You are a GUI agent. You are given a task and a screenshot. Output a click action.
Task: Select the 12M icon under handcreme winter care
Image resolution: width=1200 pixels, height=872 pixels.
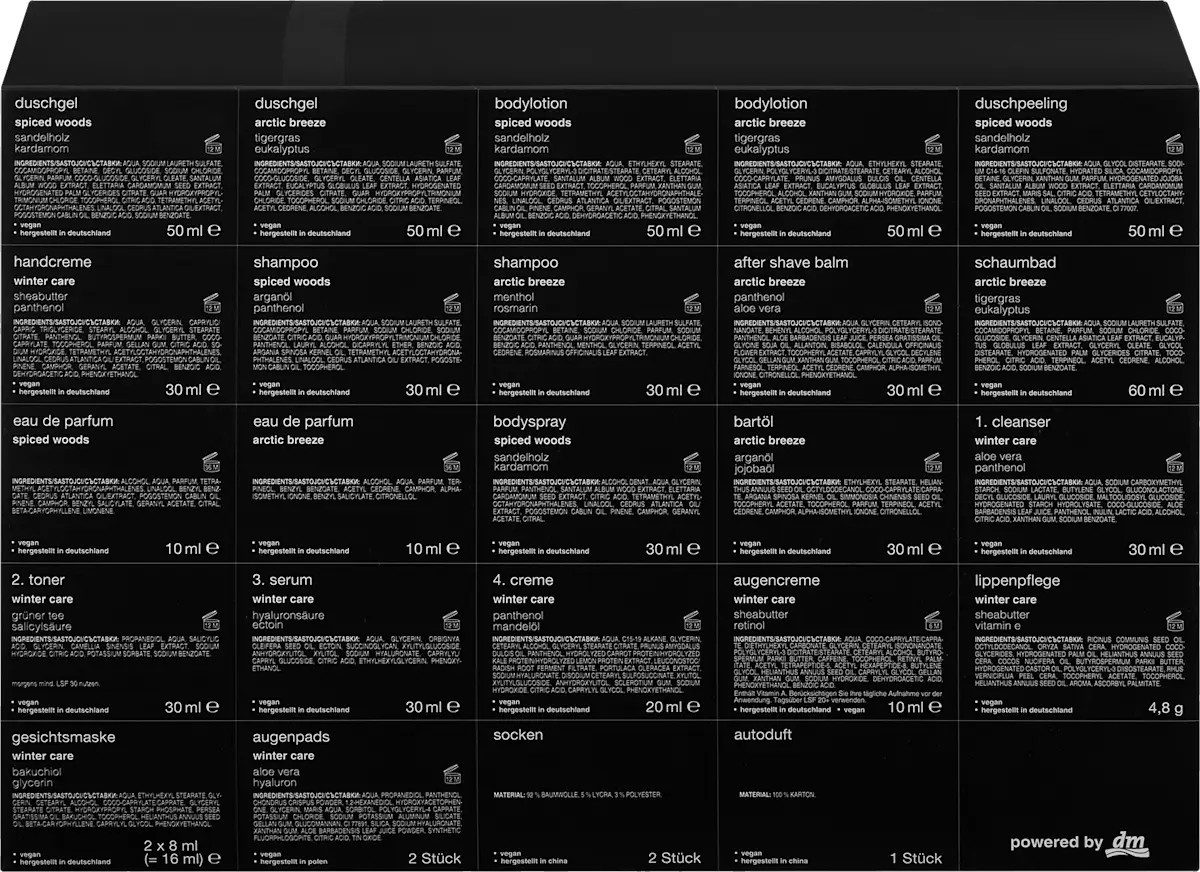(211, 301)
